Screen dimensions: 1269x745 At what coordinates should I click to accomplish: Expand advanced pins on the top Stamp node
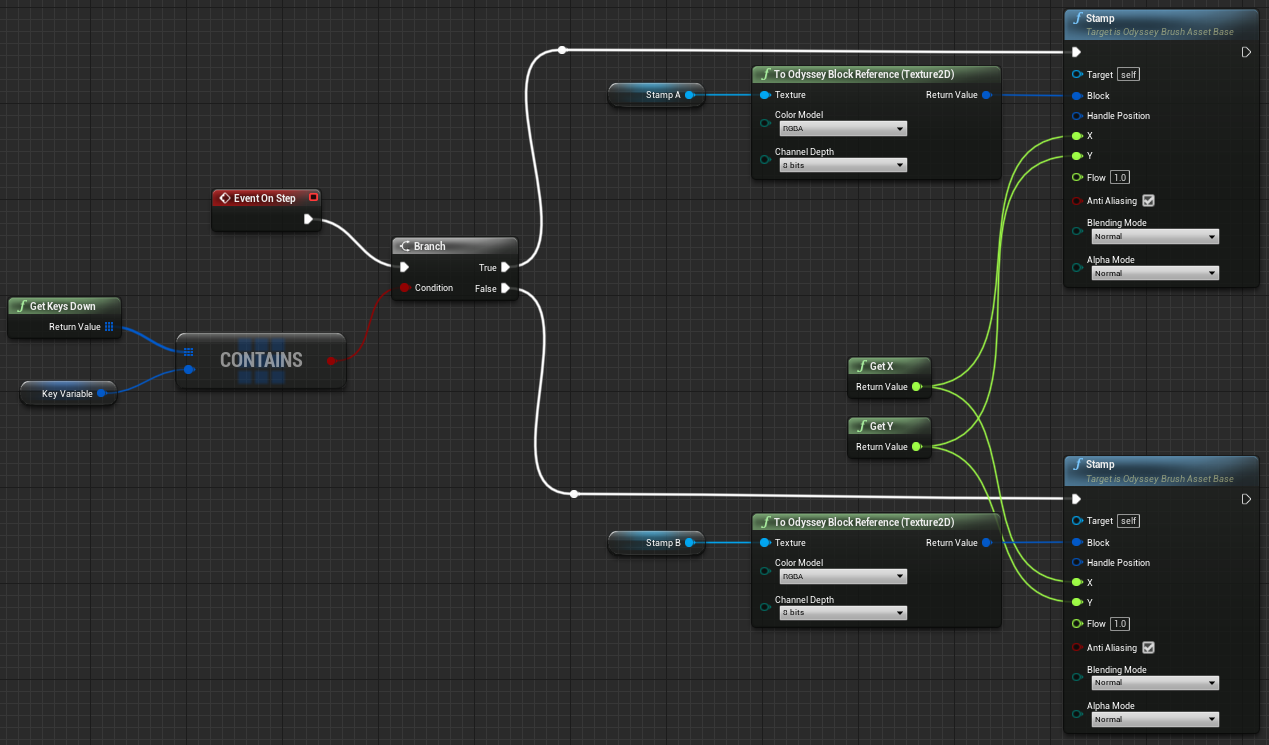point(1246,51)
